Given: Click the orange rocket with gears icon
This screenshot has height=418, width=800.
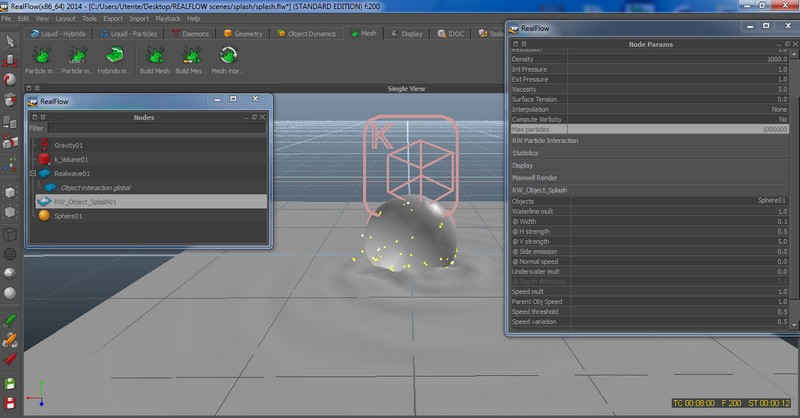Looking at the screenshot, I should coord(10,340).
